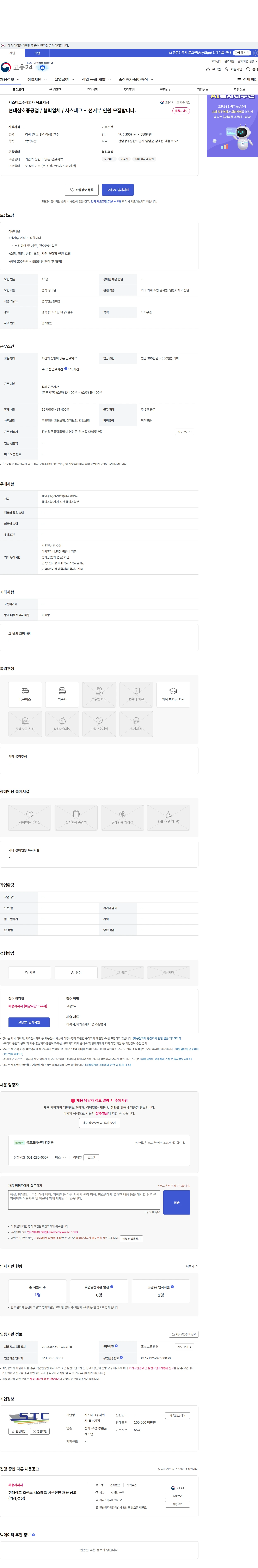Open 자세히 보기 on the AnySign notice
Image resolution: width=258 pixels, height=1568 pixels.
[x=242, y=53]
